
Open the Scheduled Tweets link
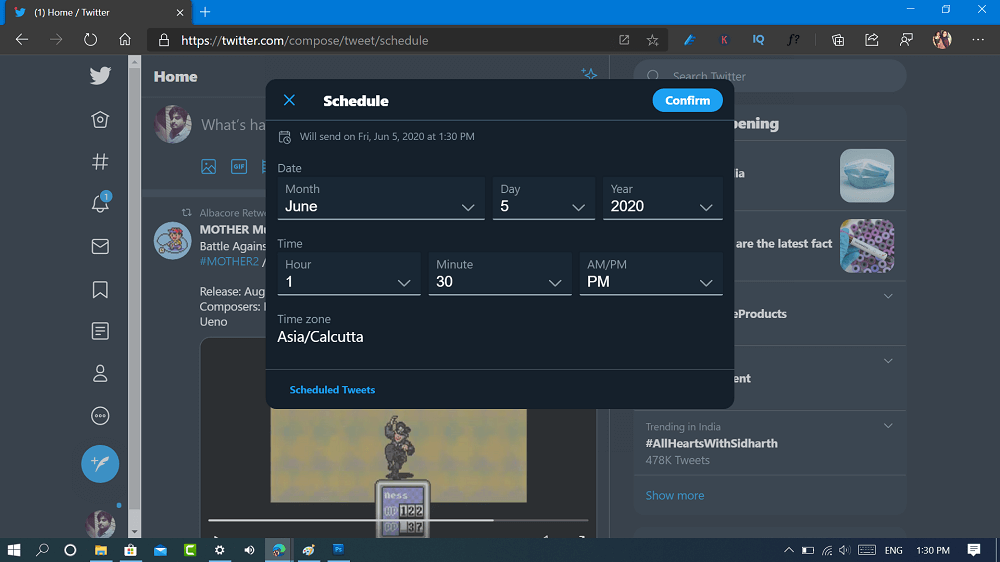coord(332,390)
